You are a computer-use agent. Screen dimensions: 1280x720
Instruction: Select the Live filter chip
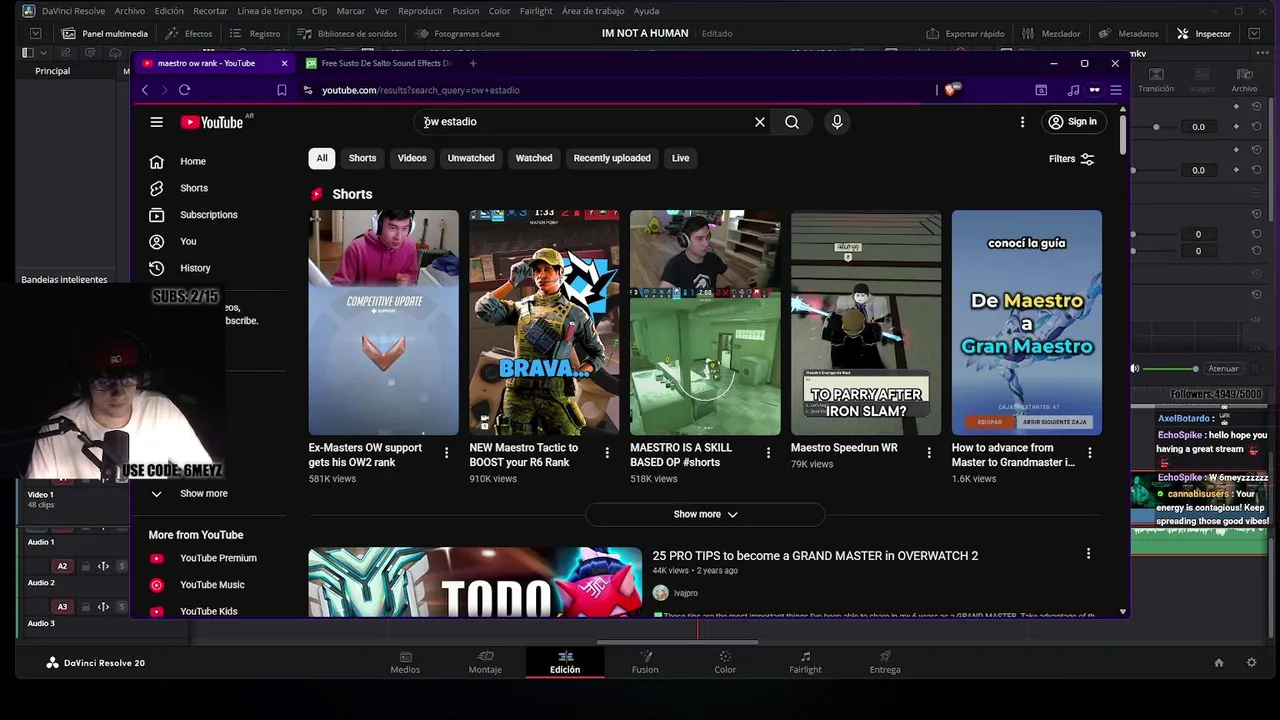(680, 158)
